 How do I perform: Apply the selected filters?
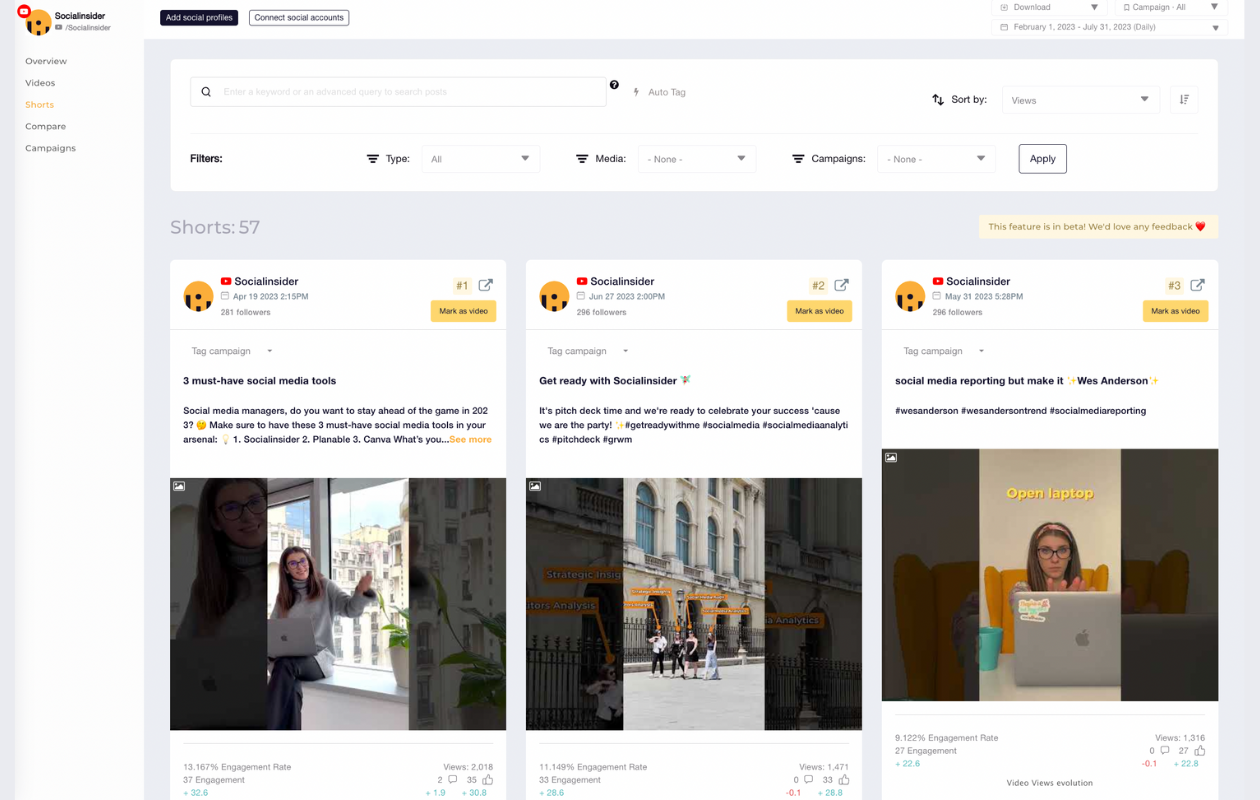tap(1043, 159)
